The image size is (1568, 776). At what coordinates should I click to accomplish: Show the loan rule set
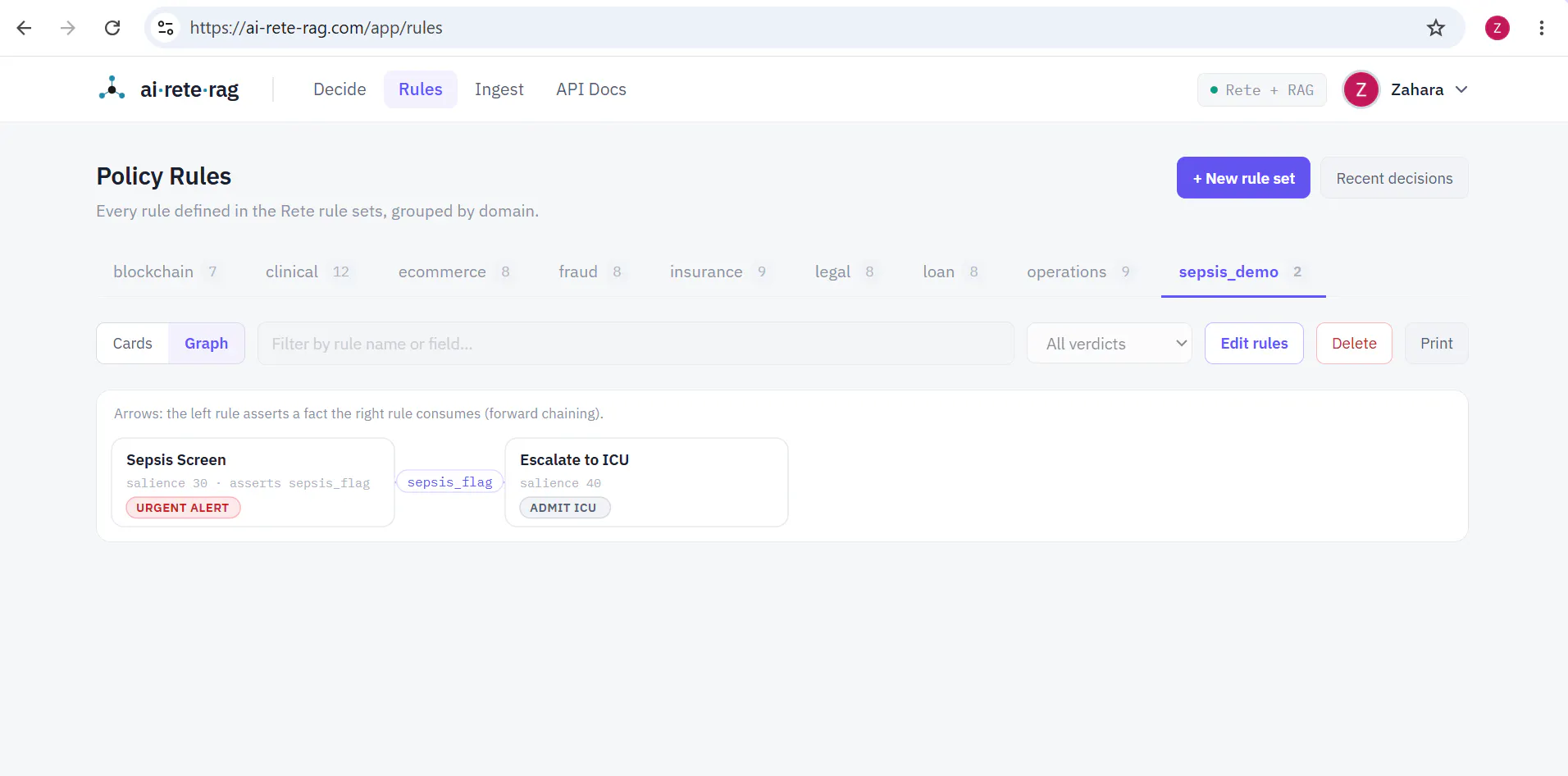click(x=951, y=272)
